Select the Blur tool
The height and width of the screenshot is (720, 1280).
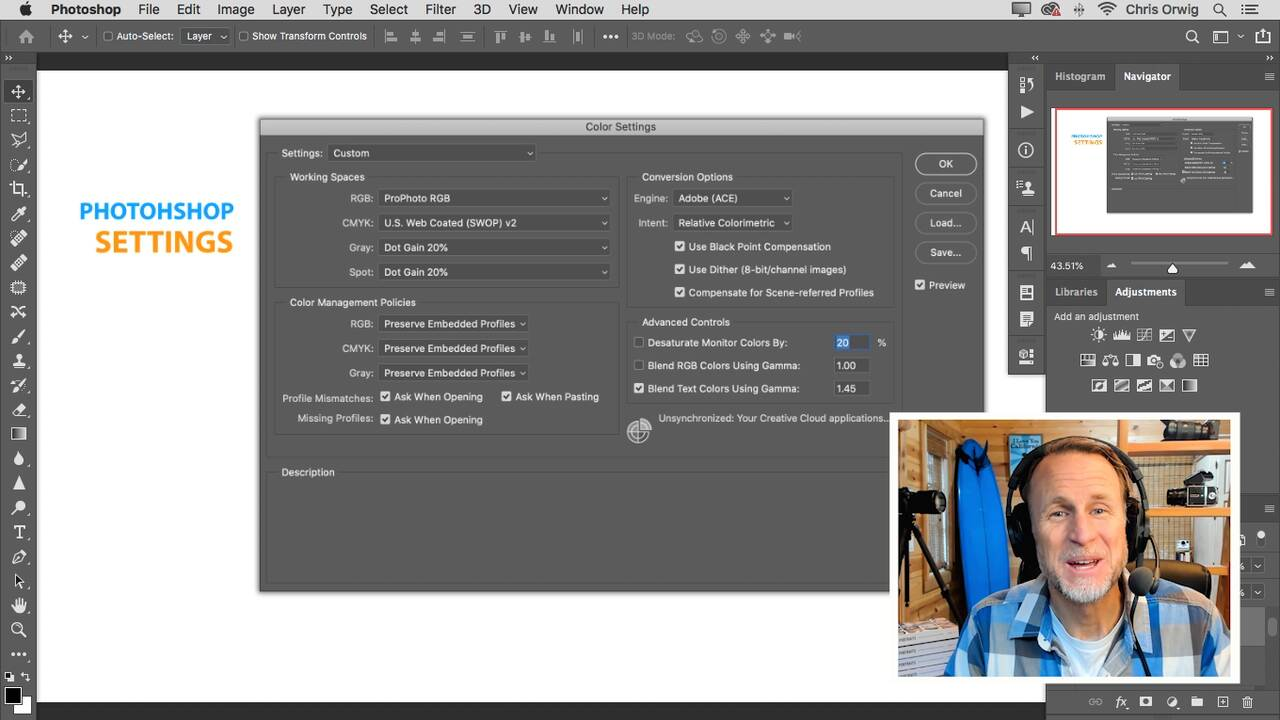(x=18, y=459)
